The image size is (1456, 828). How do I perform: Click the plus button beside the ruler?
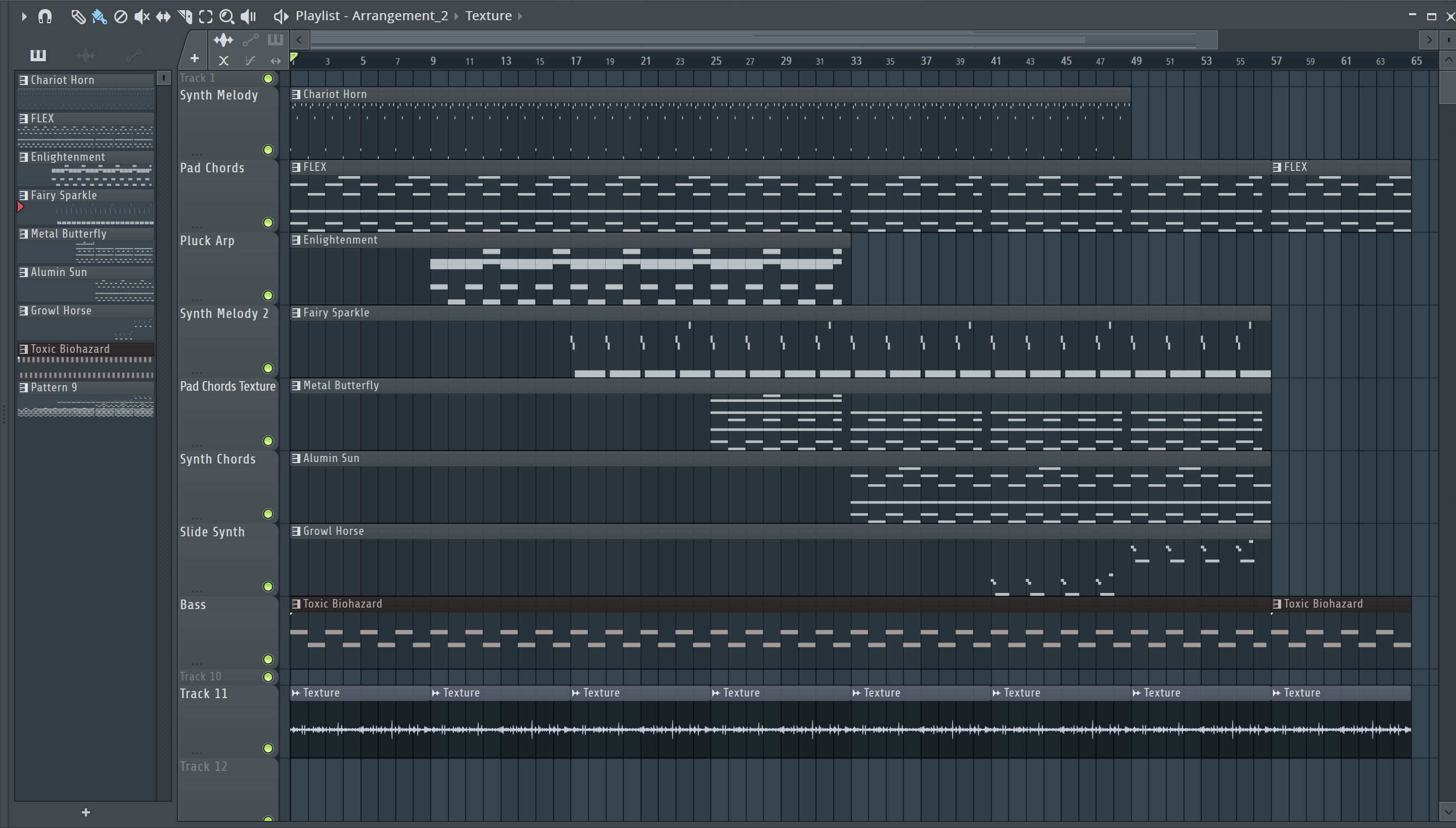point(195,59)
